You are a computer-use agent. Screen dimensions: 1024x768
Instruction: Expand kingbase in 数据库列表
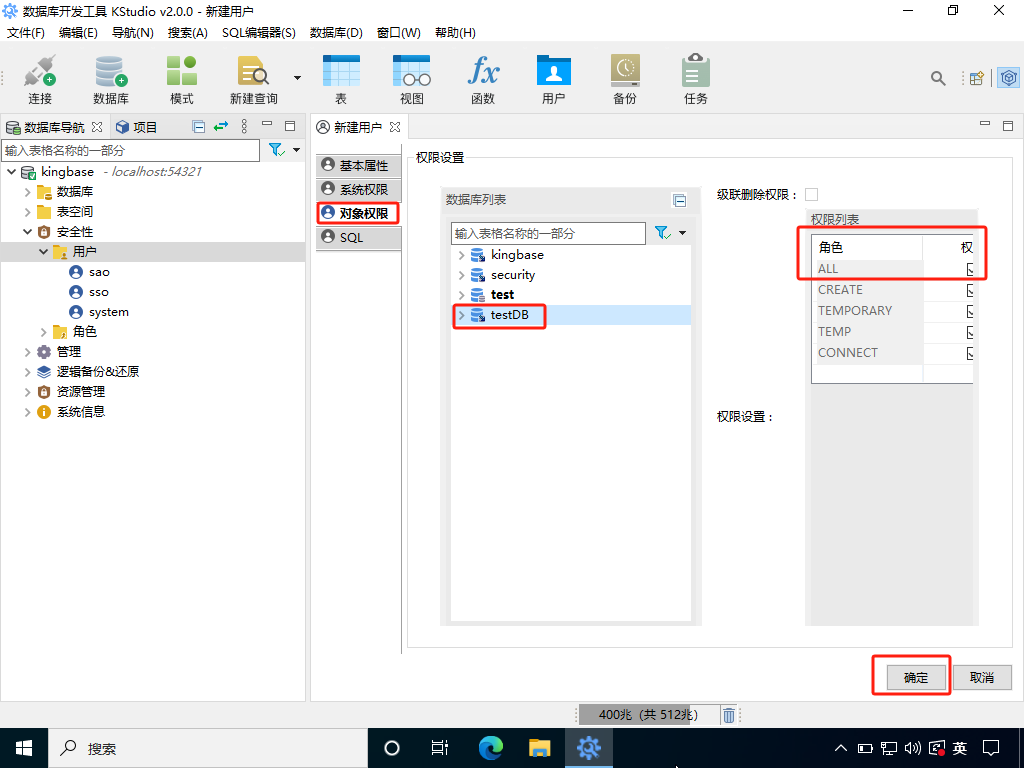(461, 255)
